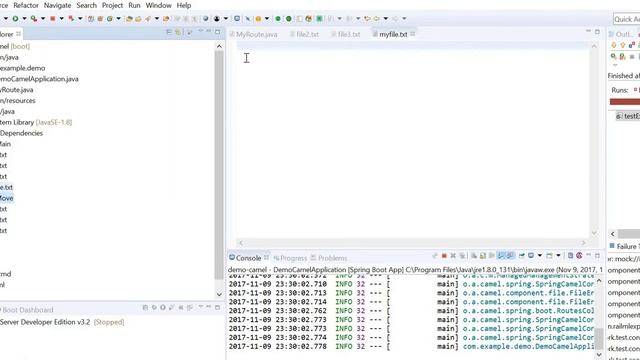This screenshot has height=360, width=640.
Task: Toggle Word Wrap in Console toolbar
Action: click(x=491, y=256)
